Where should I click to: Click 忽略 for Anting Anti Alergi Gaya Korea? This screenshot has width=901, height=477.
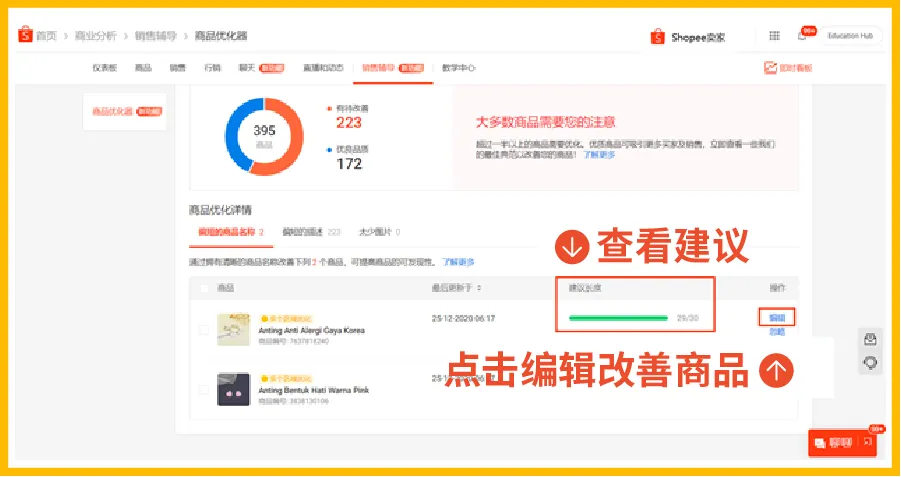[x=777, y=332]
